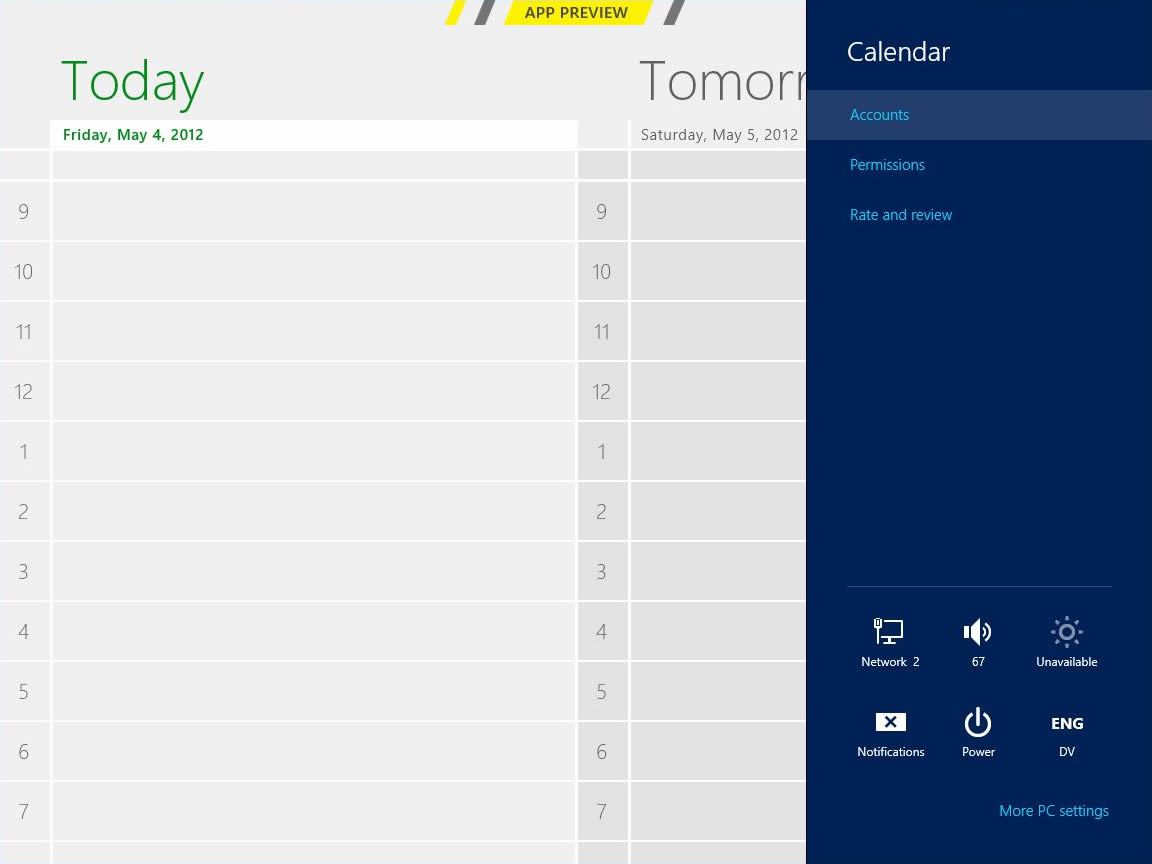Click the volume speaker icon
Screen dimensions: 1152x864
click(x=977, y=632)
